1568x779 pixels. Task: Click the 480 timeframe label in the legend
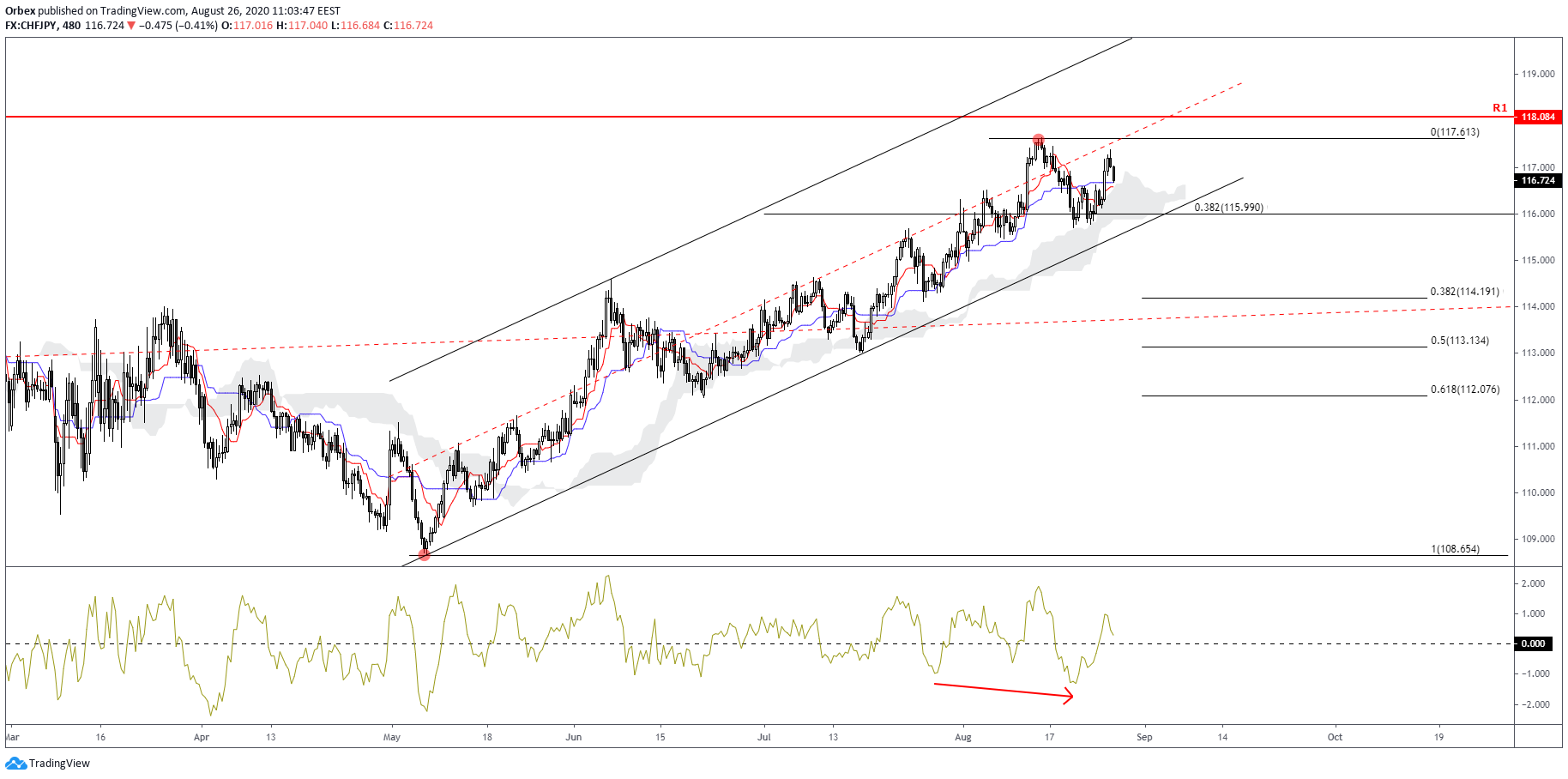point(73,26)
